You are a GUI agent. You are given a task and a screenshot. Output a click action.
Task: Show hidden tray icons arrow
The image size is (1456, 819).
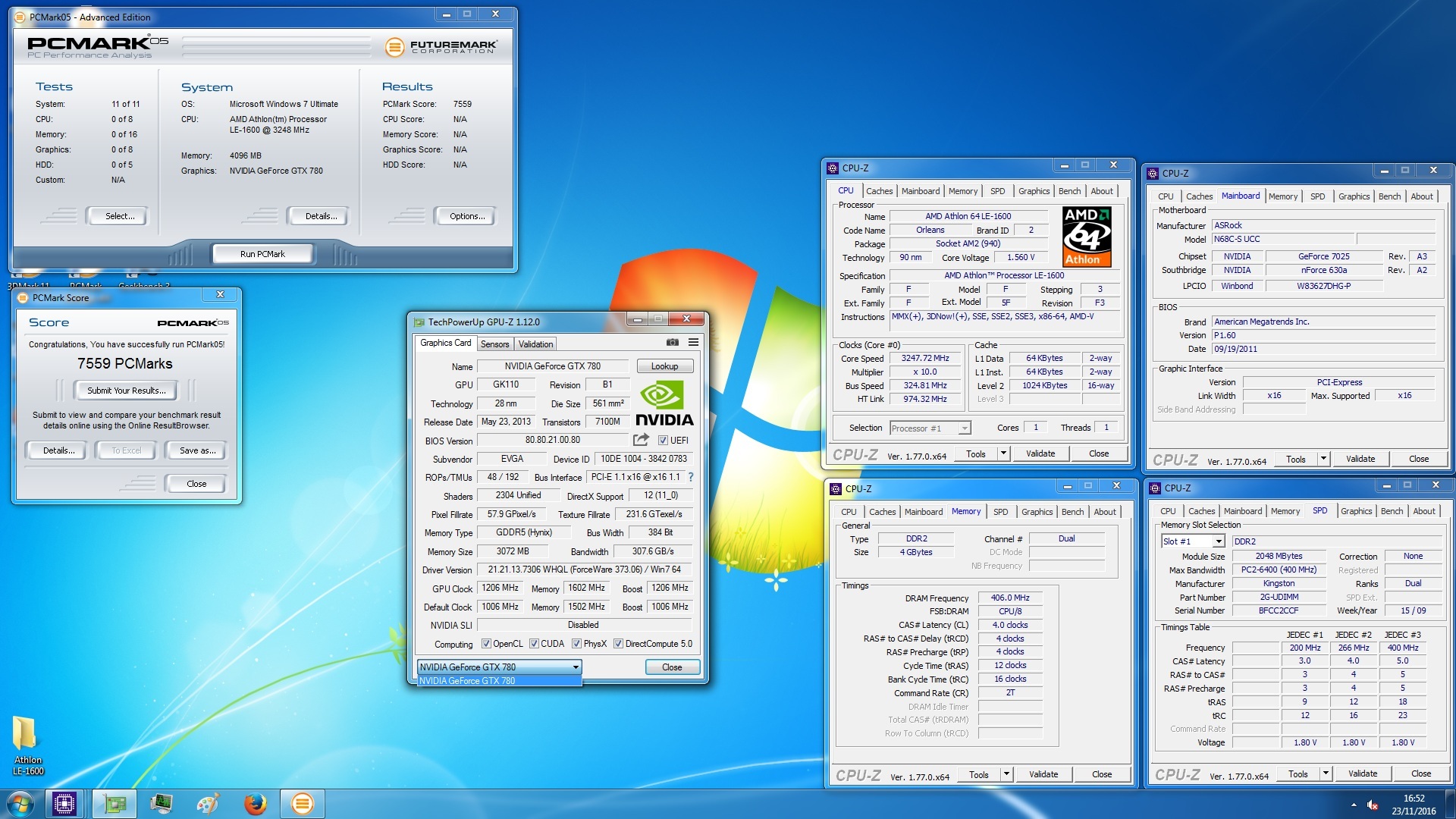pos(1354,805)
